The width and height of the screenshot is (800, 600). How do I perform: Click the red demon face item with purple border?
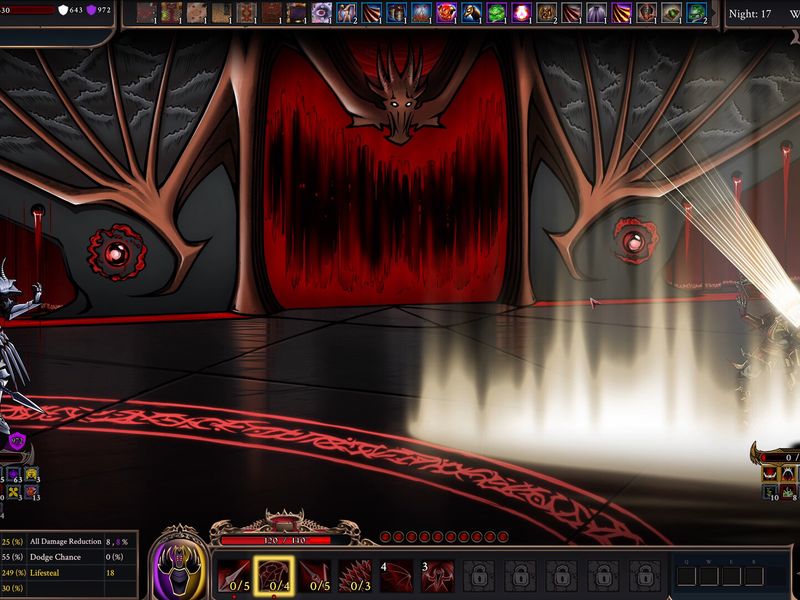pyautogui.click(x=446, y=13)
